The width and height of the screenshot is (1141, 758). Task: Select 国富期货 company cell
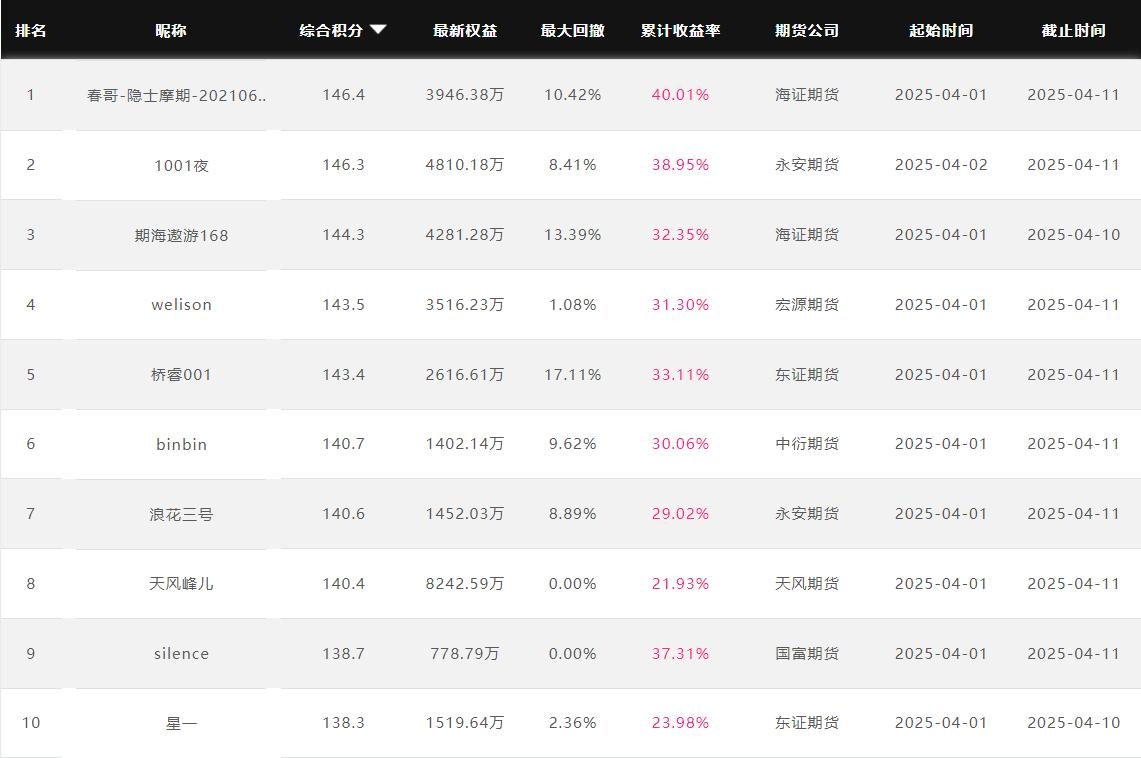tap(807, 653)
